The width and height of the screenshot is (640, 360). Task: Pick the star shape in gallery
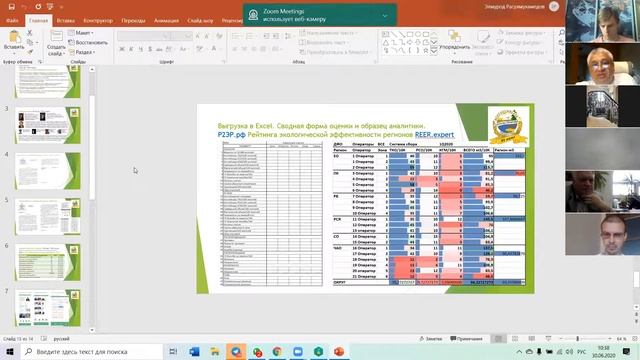tap(426, 51)
